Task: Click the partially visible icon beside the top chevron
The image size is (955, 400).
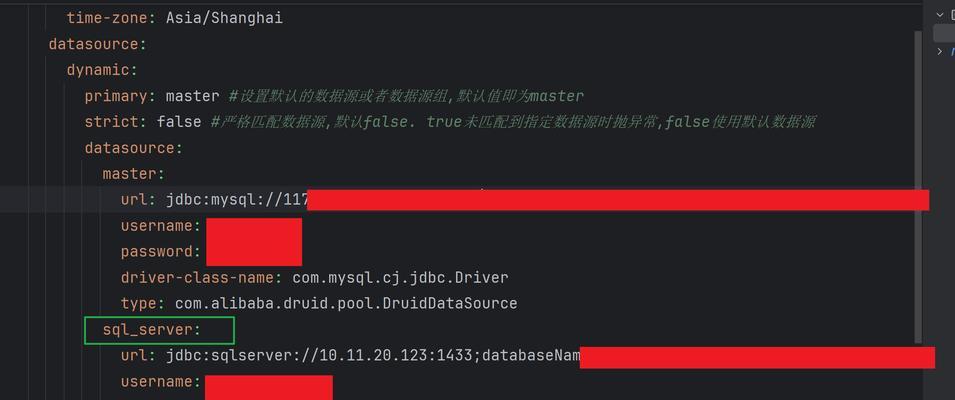Action: [x=952, y=16]
